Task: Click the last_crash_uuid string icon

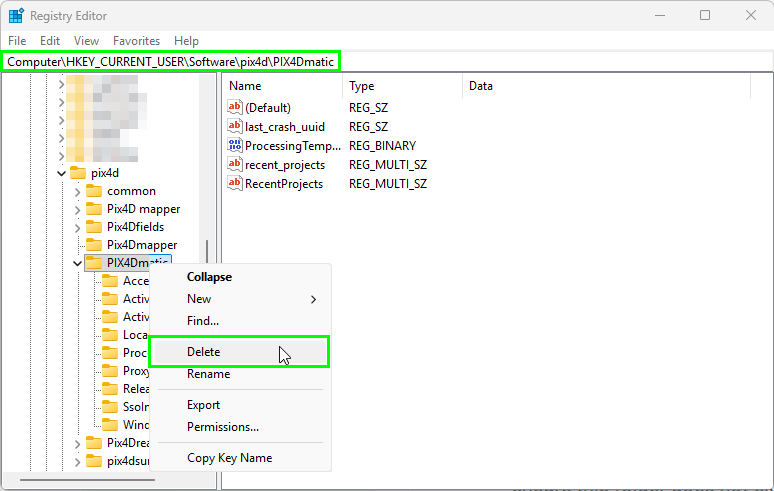Action: click(x=234, y=126)
